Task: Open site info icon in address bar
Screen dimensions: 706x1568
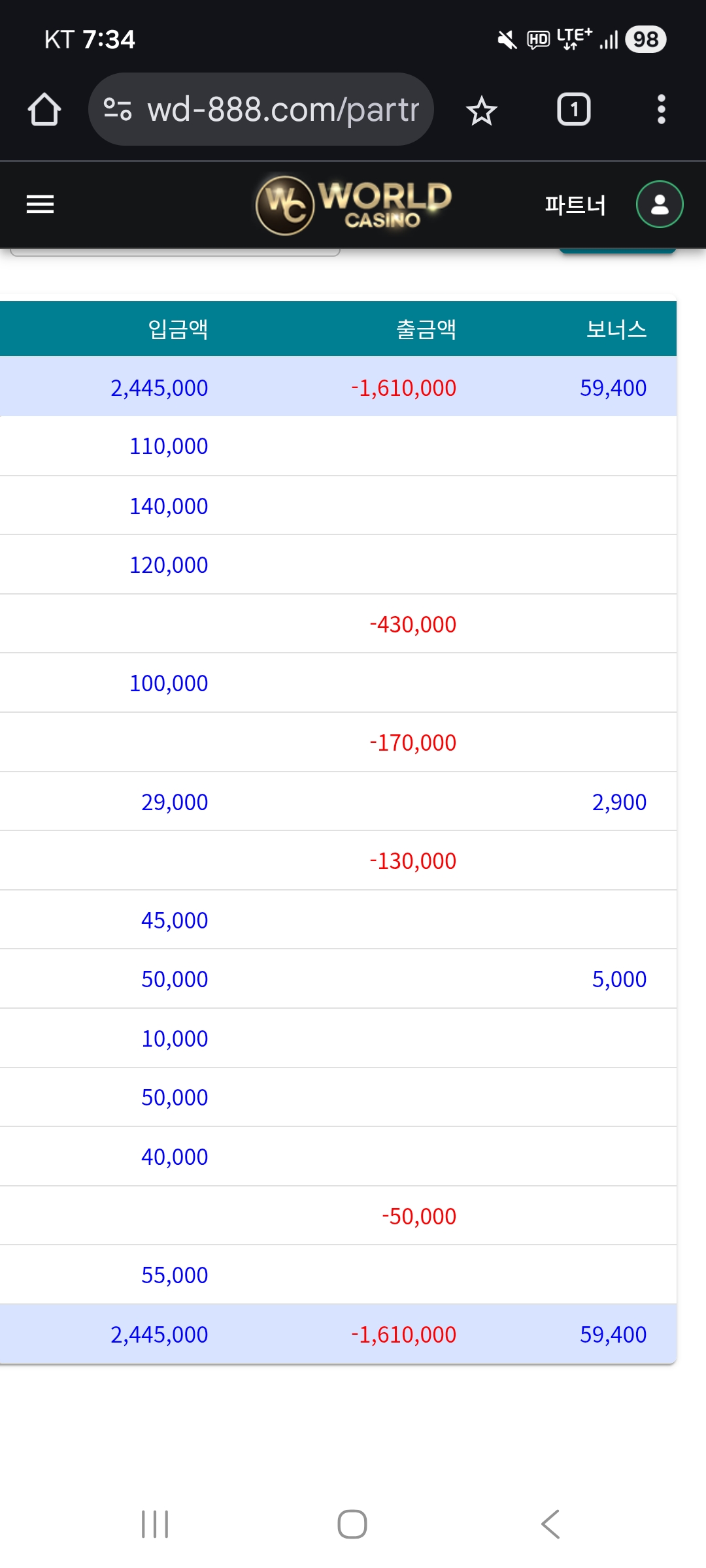Action: point(118,109)
